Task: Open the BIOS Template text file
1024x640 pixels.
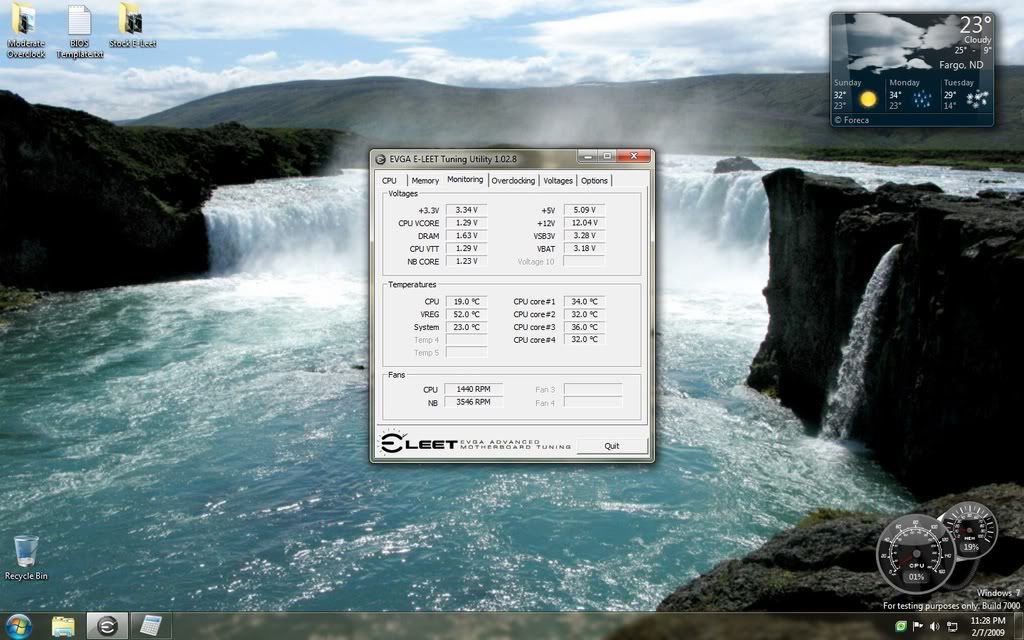Action: pos(79,22)
